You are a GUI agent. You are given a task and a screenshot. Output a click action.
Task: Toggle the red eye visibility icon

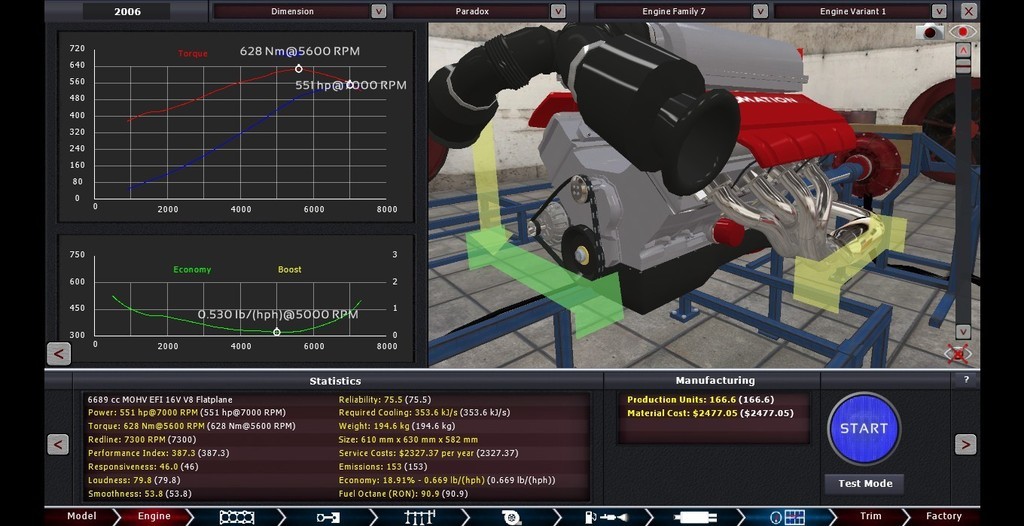tap(964, 32)
